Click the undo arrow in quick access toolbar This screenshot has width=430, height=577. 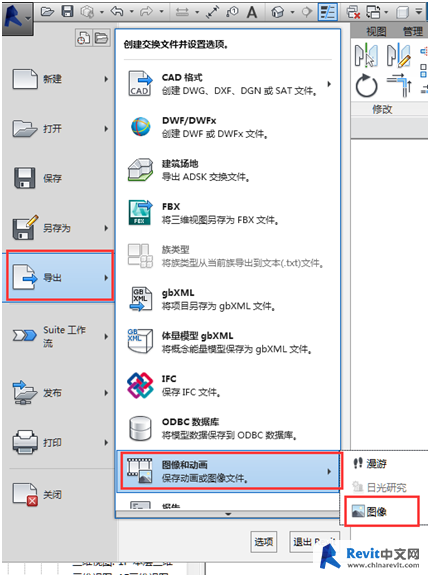[x=117, y=12]
